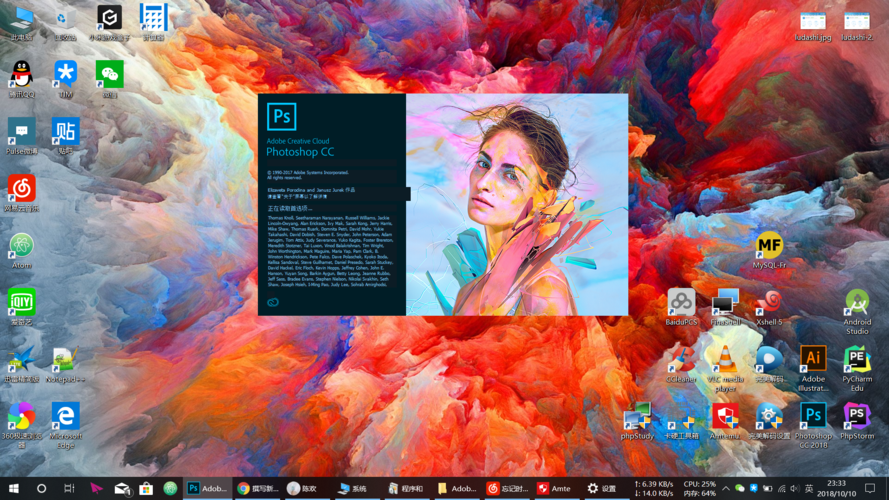This screenshot has width=889, height=500.
Task: Switch to the Adobe Photoshop taskbar button
Action: pyautogui.click(x=208, y=488)
